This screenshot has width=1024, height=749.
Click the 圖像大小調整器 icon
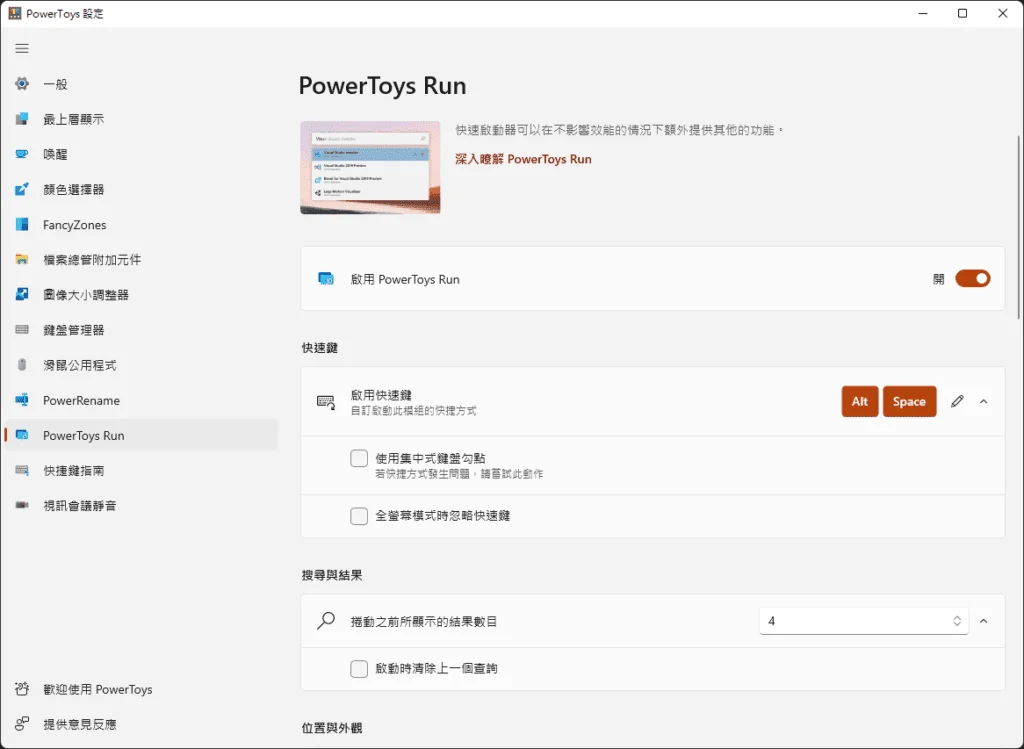click(22, 295)
